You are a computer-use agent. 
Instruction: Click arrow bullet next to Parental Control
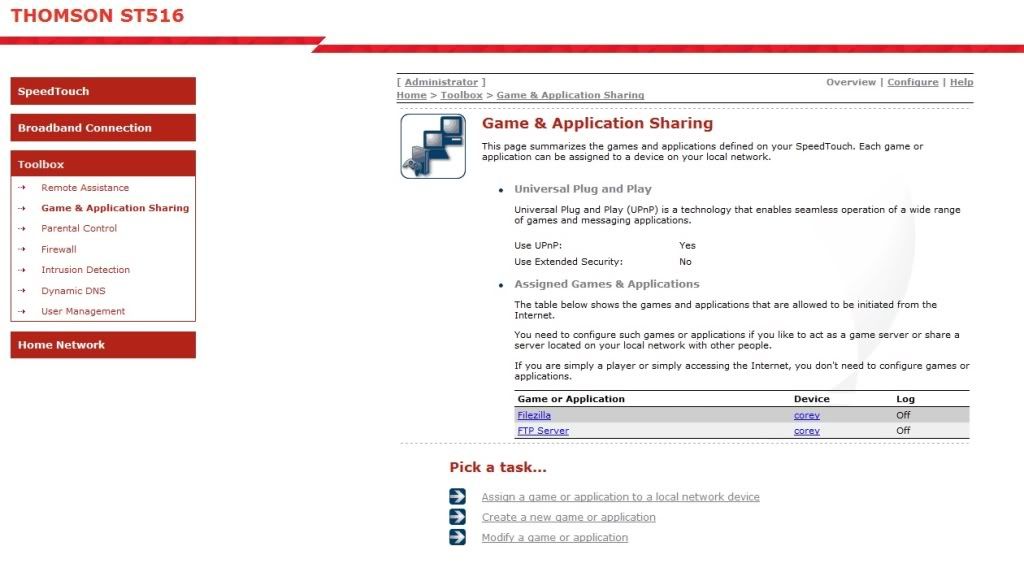coord(22,229)
